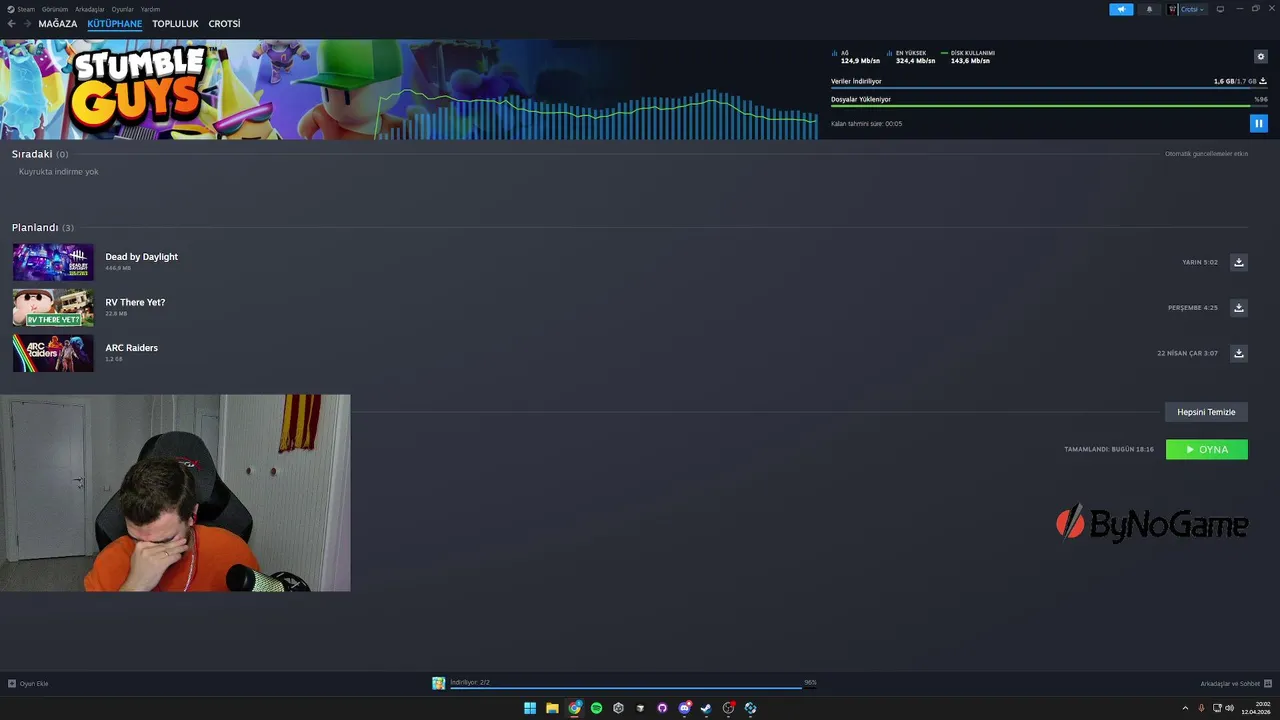Open the announcements megaphone button
Image resolution: width=1280 pixels, height=720 pixels.
(1121, 9)
